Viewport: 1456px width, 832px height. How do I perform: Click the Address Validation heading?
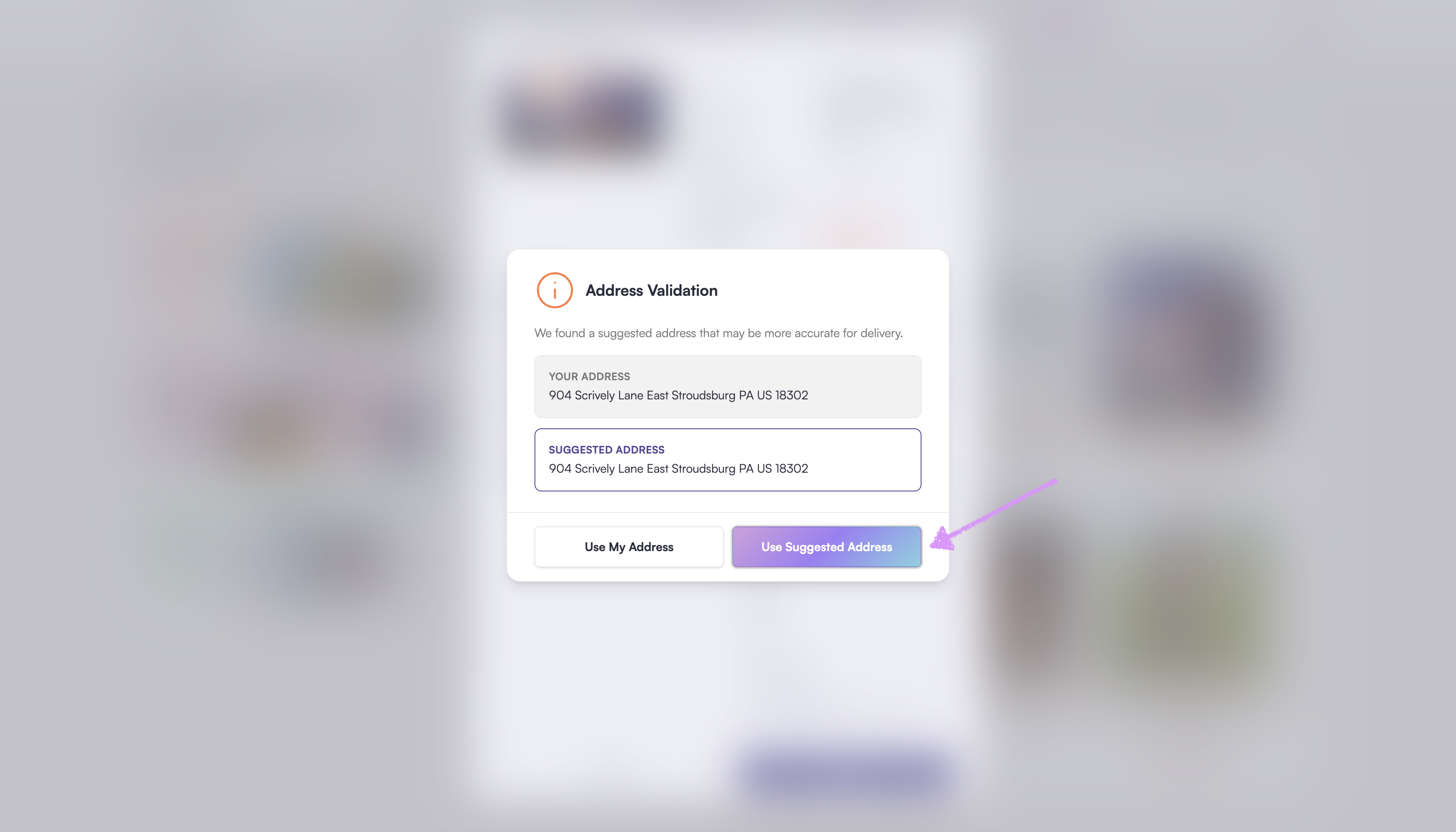[x=651, y=290]
